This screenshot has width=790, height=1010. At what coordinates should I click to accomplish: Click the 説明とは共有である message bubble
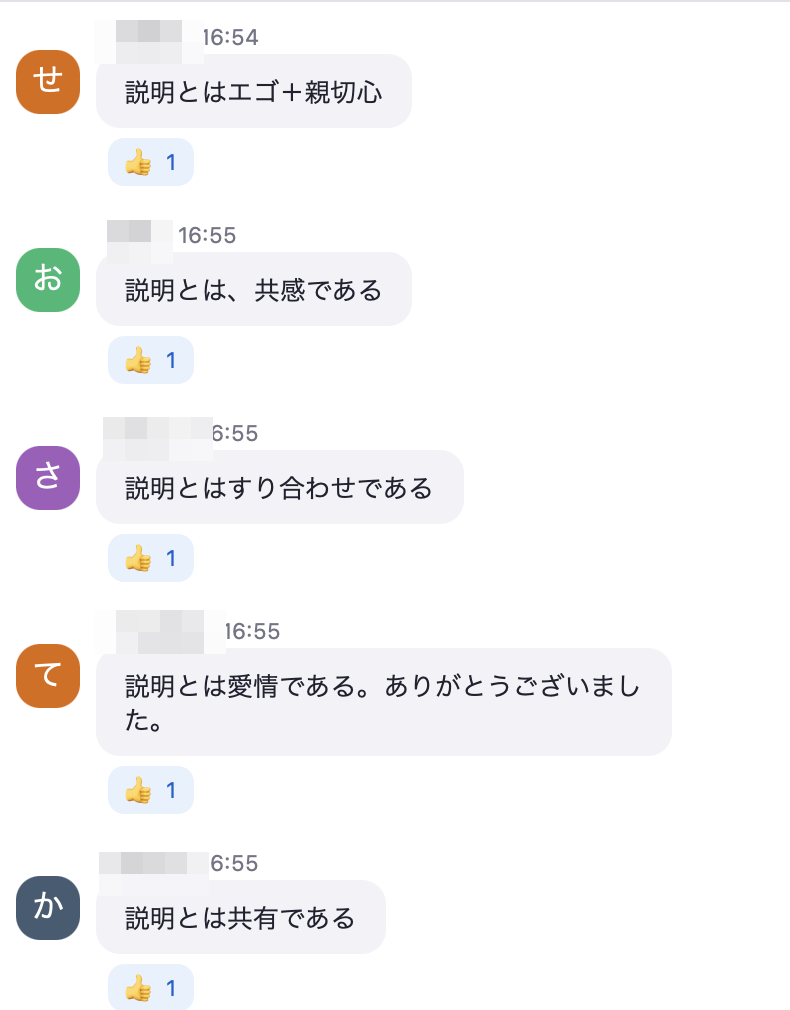coord(240,918)
